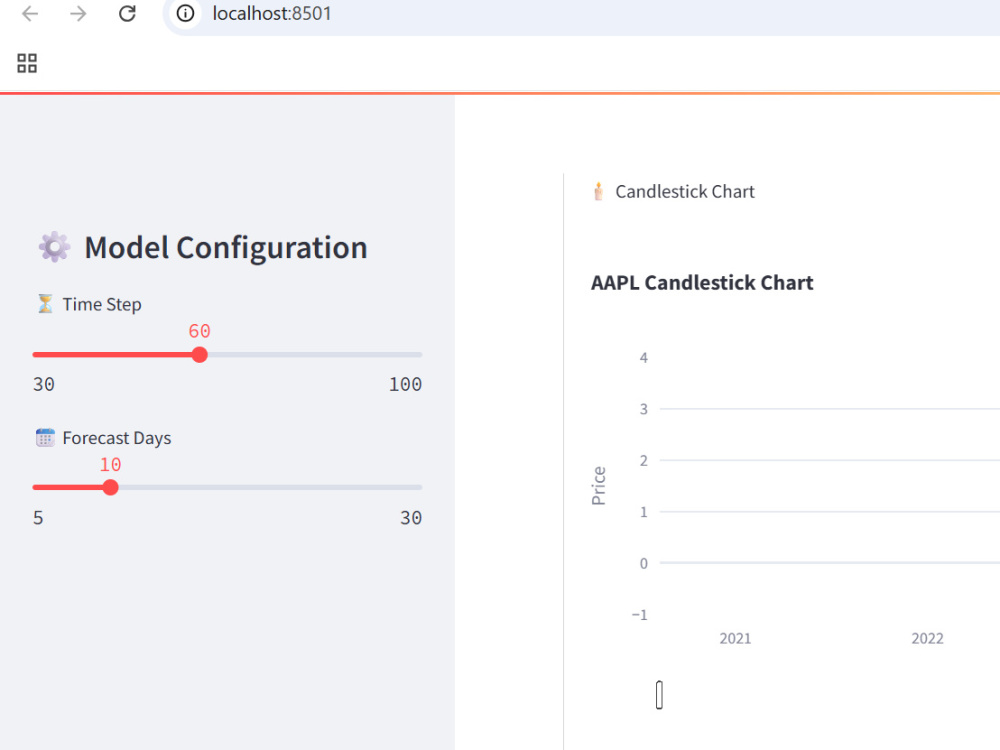1000x750 pixels.
Task: Reload the localhost page
Action: point(128,13)
